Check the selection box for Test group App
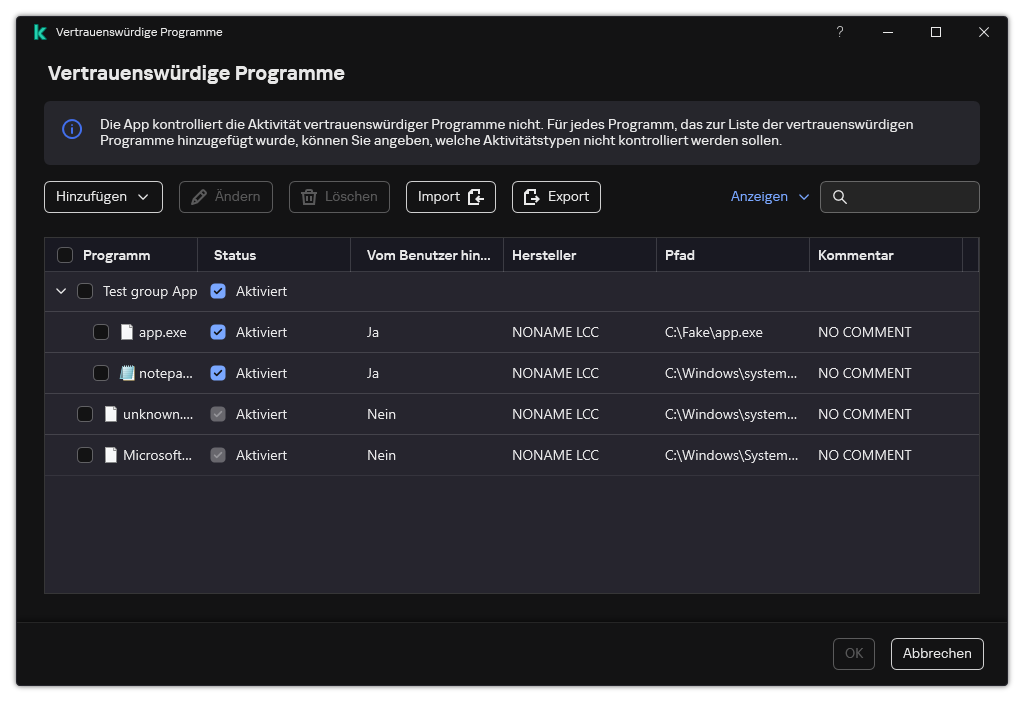 click(85, 291)
